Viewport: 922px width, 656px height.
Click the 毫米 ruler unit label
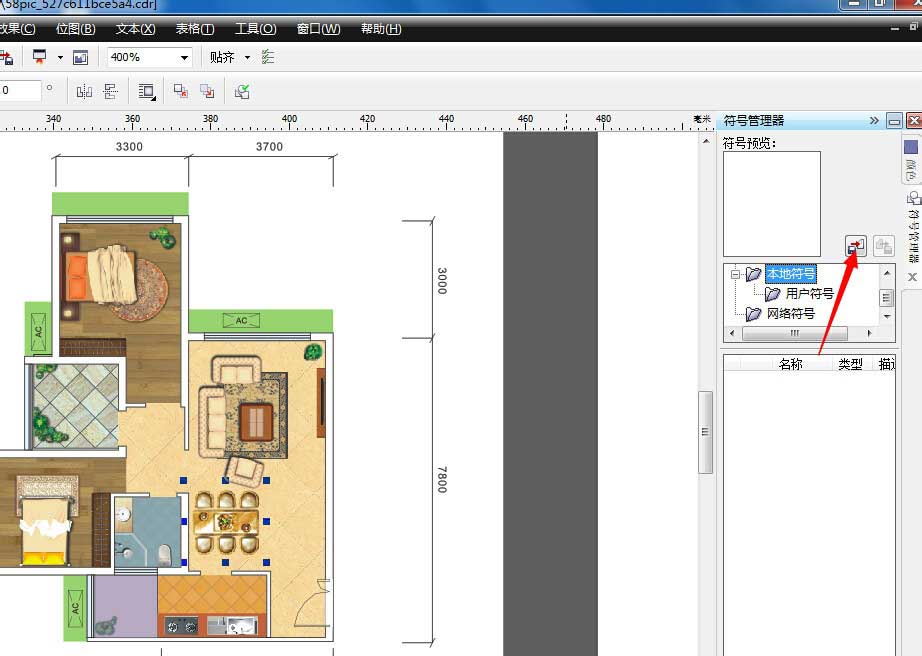[x=701, y=119]
